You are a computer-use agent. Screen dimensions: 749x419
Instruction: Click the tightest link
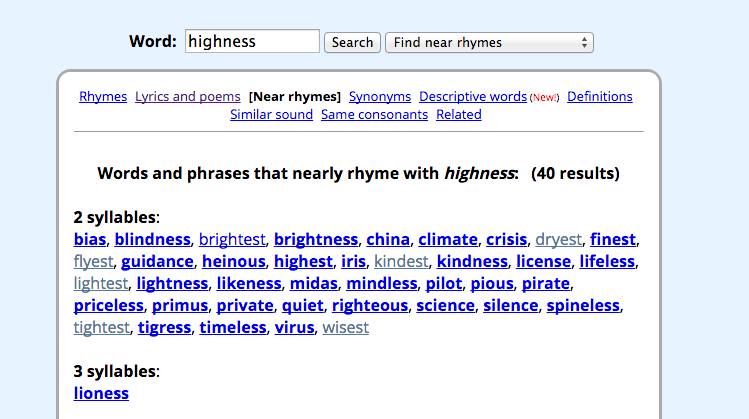101,327
